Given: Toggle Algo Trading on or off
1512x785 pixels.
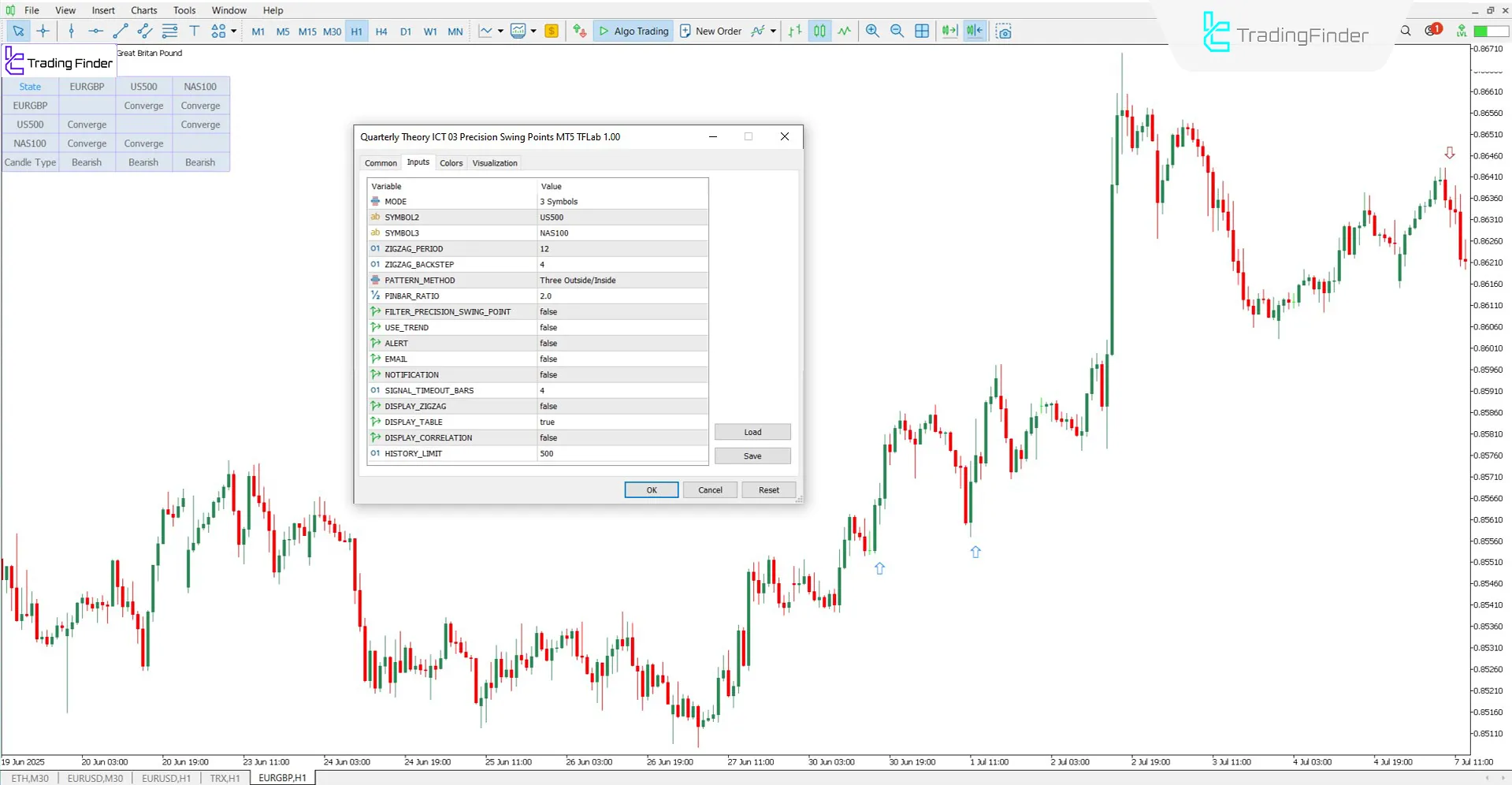Looking at the screenshot, I should pyautogui.click(x=633, y=31).
